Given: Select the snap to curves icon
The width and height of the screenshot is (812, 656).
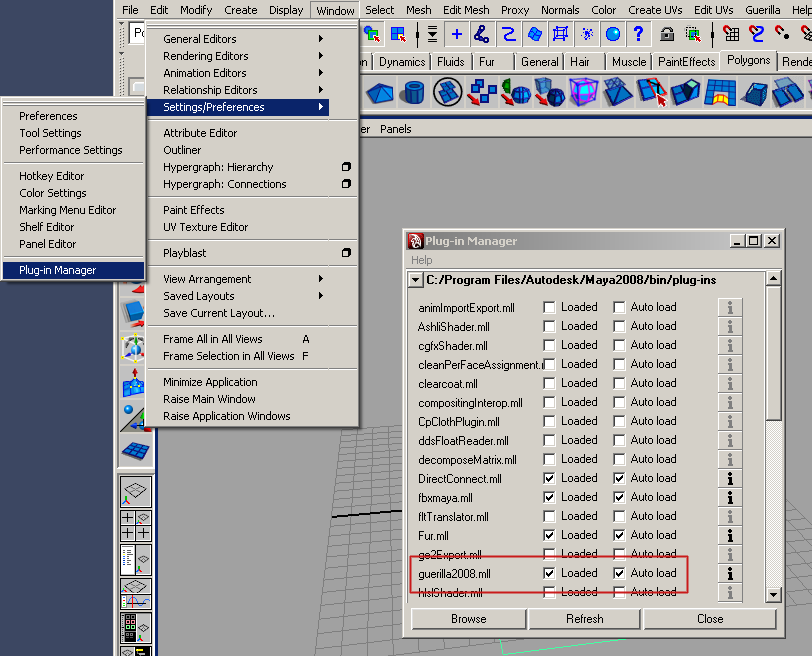Looking at the screenshot, I should click(482, 34).
